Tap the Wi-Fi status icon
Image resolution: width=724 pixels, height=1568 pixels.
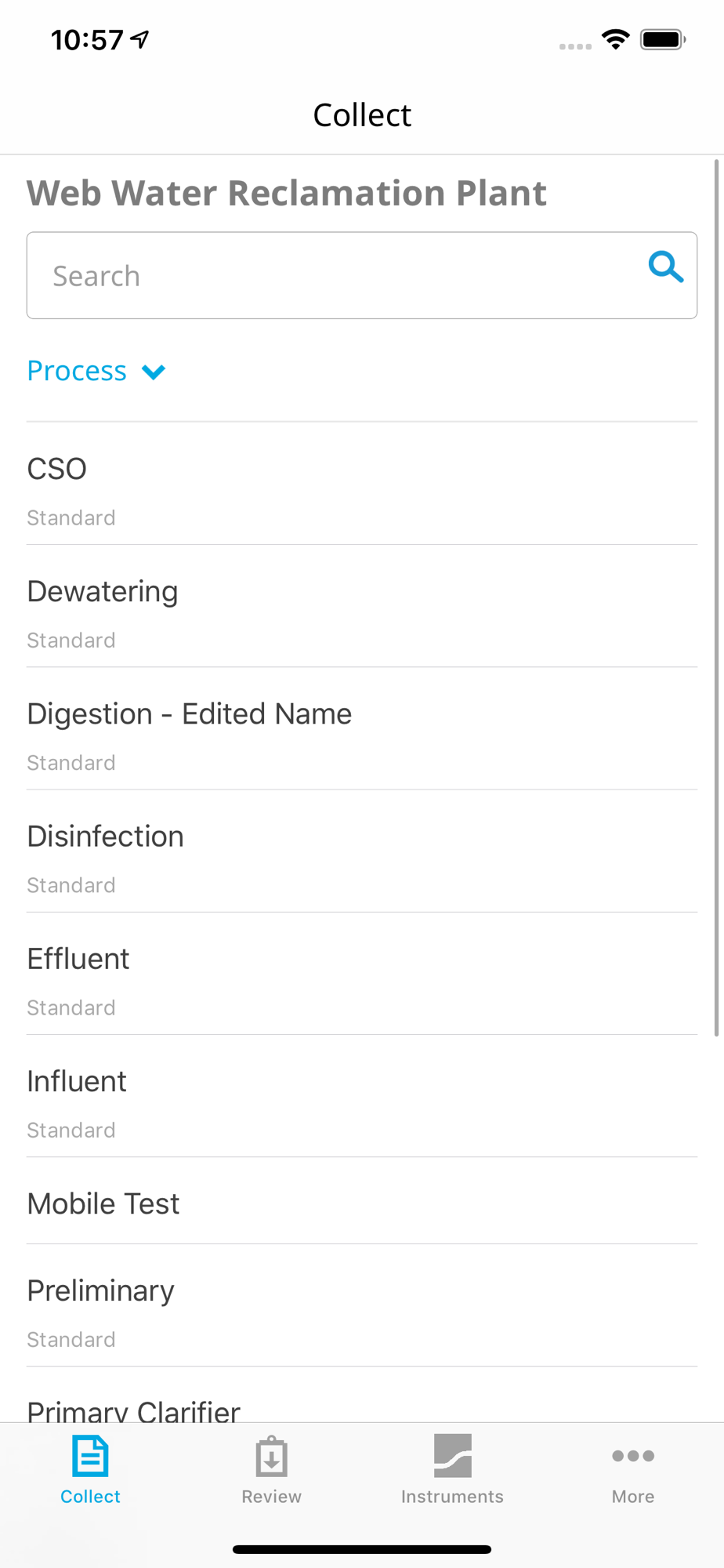point(616,39)
